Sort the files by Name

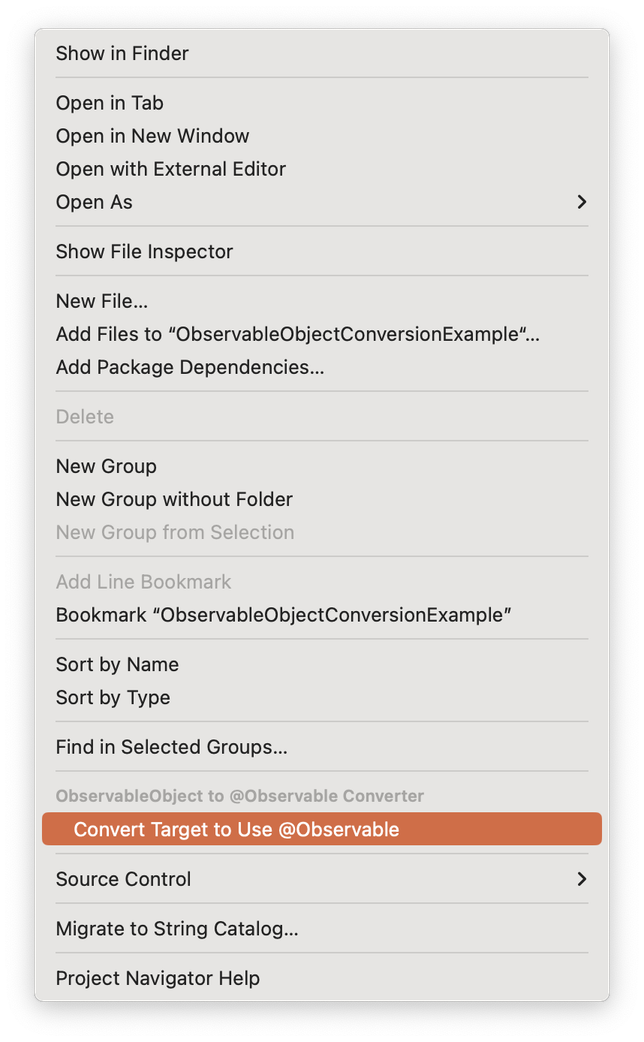pos(117,663)
